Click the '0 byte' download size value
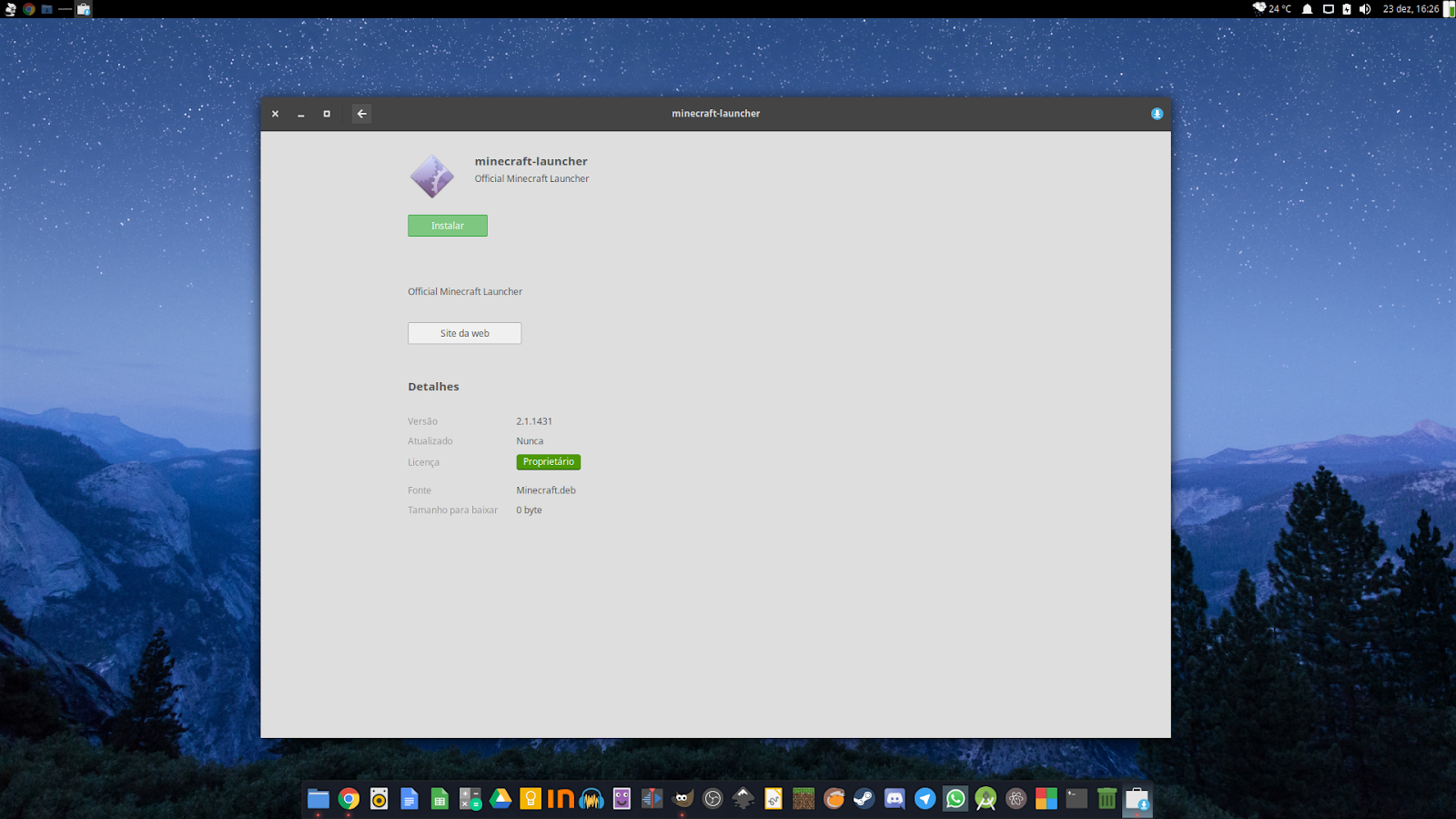1456x819 pixels. coord(529,511)
